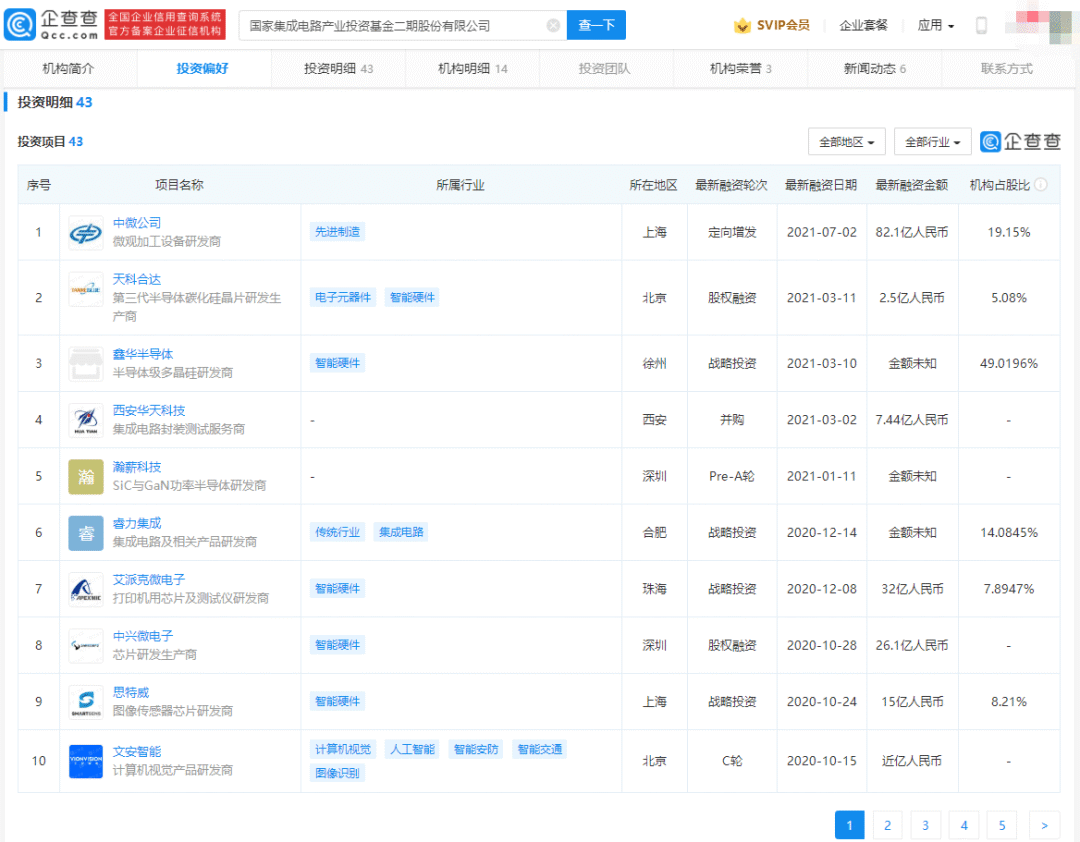Switch to 机构简介 tab
The height and width of the screenshot is (842, 1080).
(x=68, y=68)
